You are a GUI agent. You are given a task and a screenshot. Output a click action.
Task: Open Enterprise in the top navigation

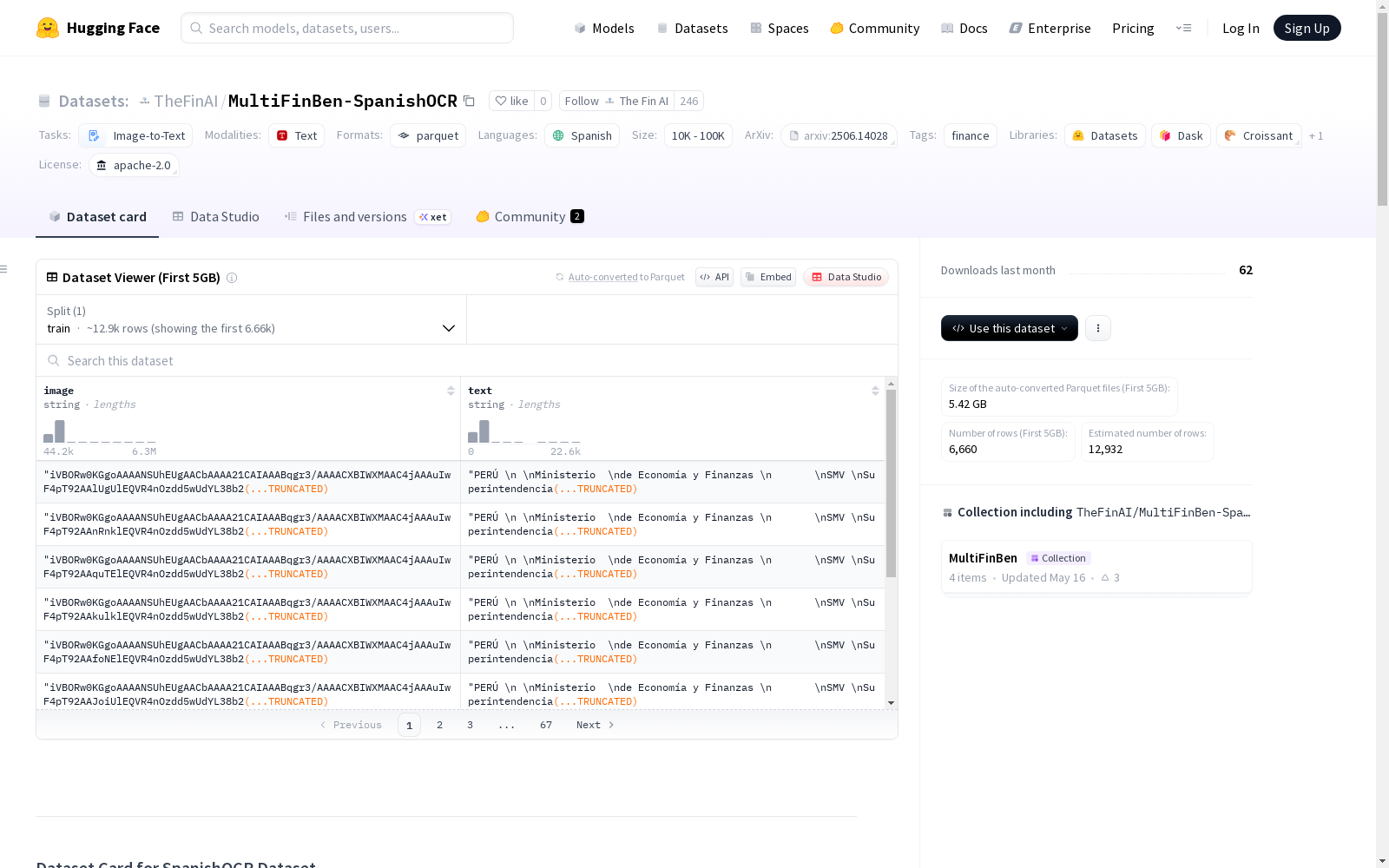pyautogui.click(x=1050, y=28)
